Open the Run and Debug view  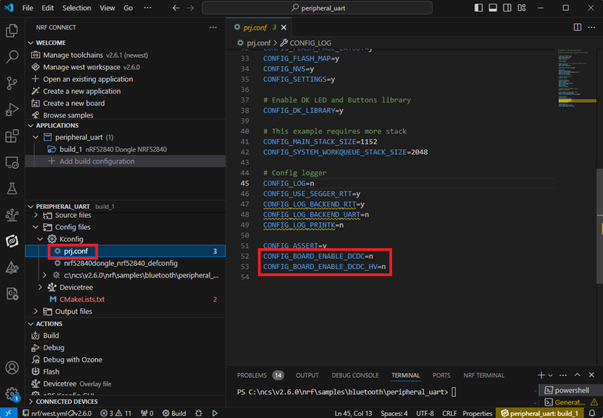tap(12, 109)
